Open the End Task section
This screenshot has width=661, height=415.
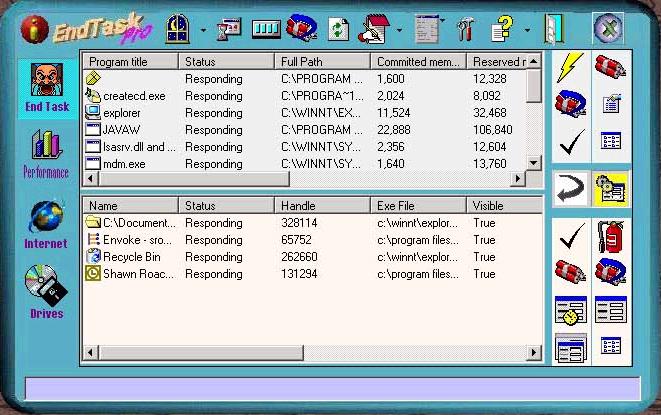pos(47,89)
